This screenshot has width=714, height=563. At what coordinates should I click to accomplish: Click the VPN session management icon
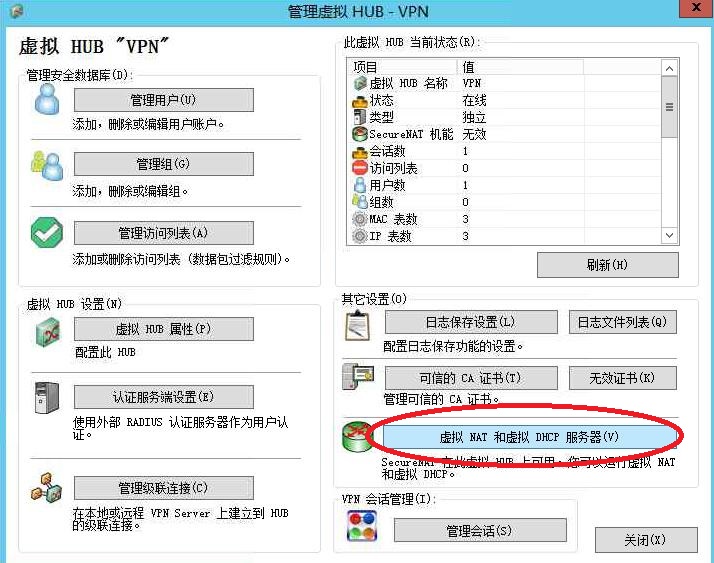pos(361,527)
